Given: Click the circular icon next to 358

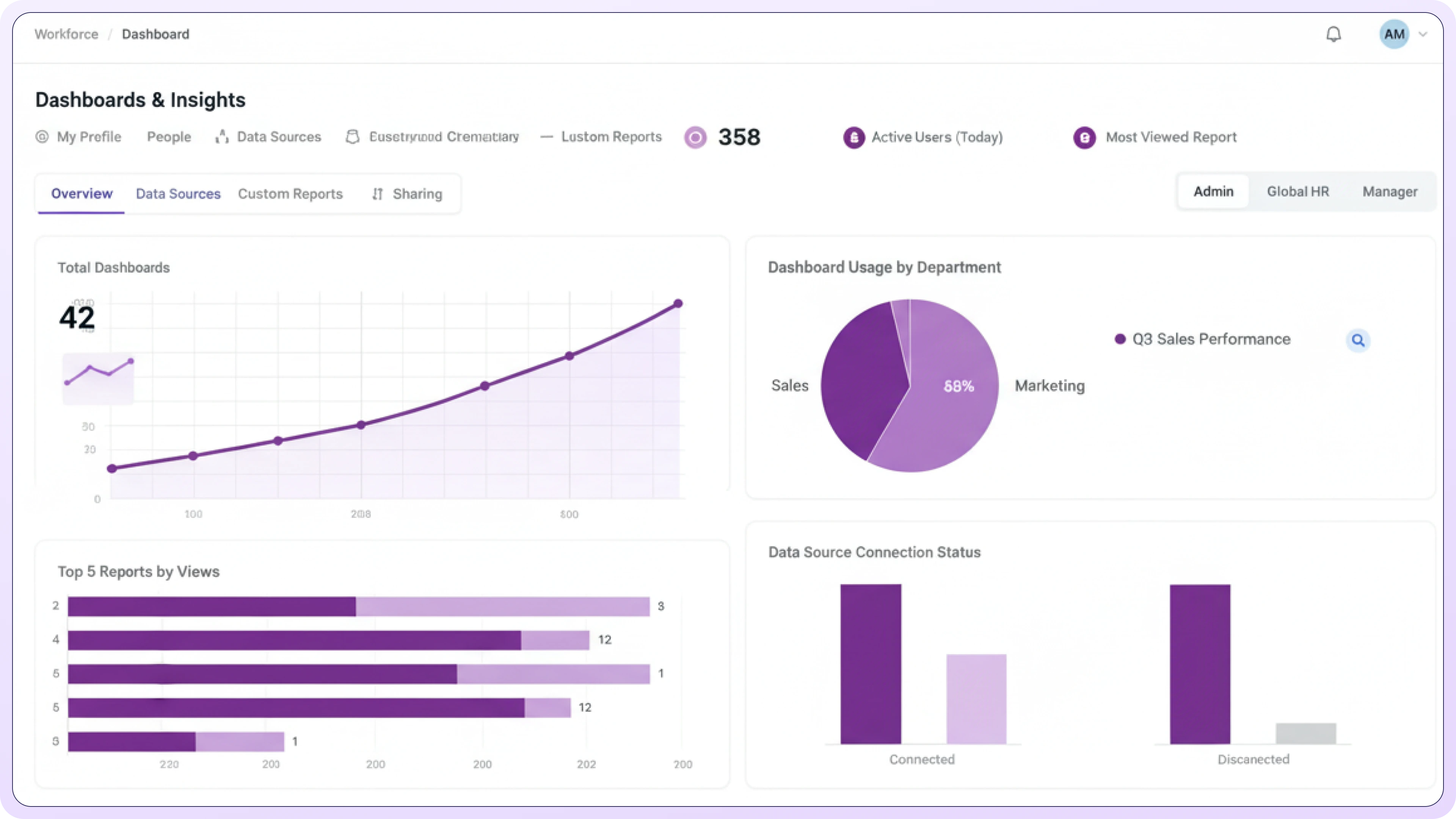Looking at the screenshot, I should pos(695,137).
